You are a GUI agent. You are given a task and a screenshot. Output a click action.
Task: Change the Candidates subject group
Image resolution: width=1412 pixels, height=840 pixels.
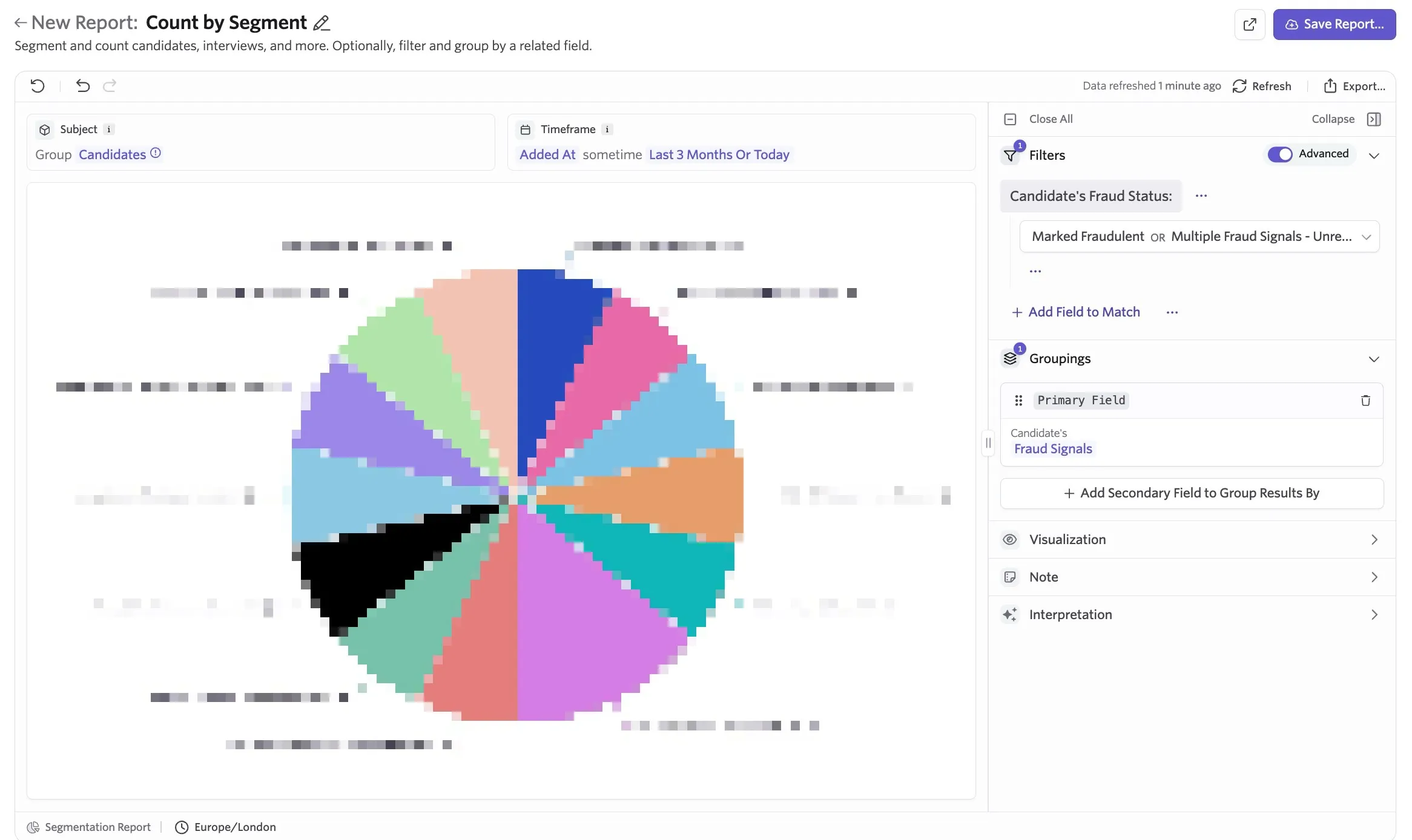113,155
